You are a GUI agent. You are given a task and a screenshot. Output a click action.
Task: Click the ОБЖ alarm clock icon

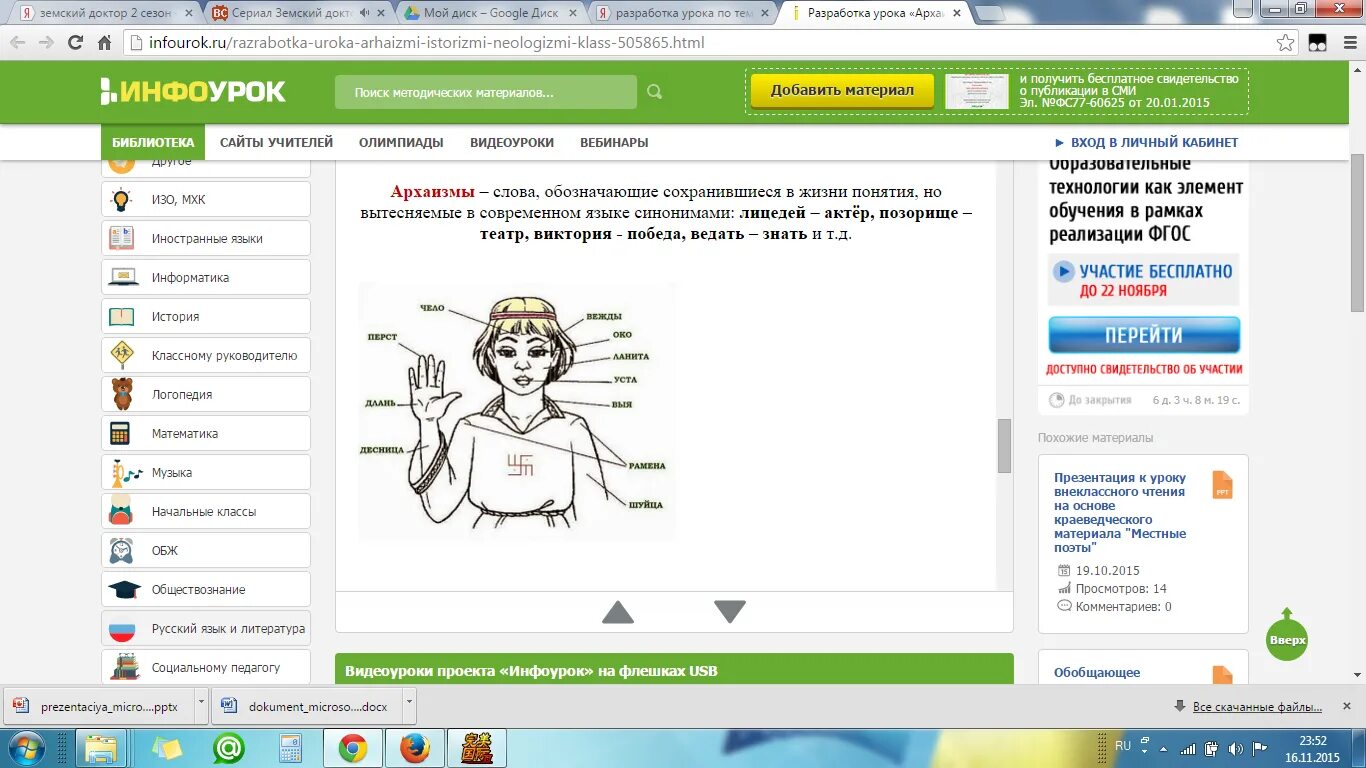coord(121,550)
